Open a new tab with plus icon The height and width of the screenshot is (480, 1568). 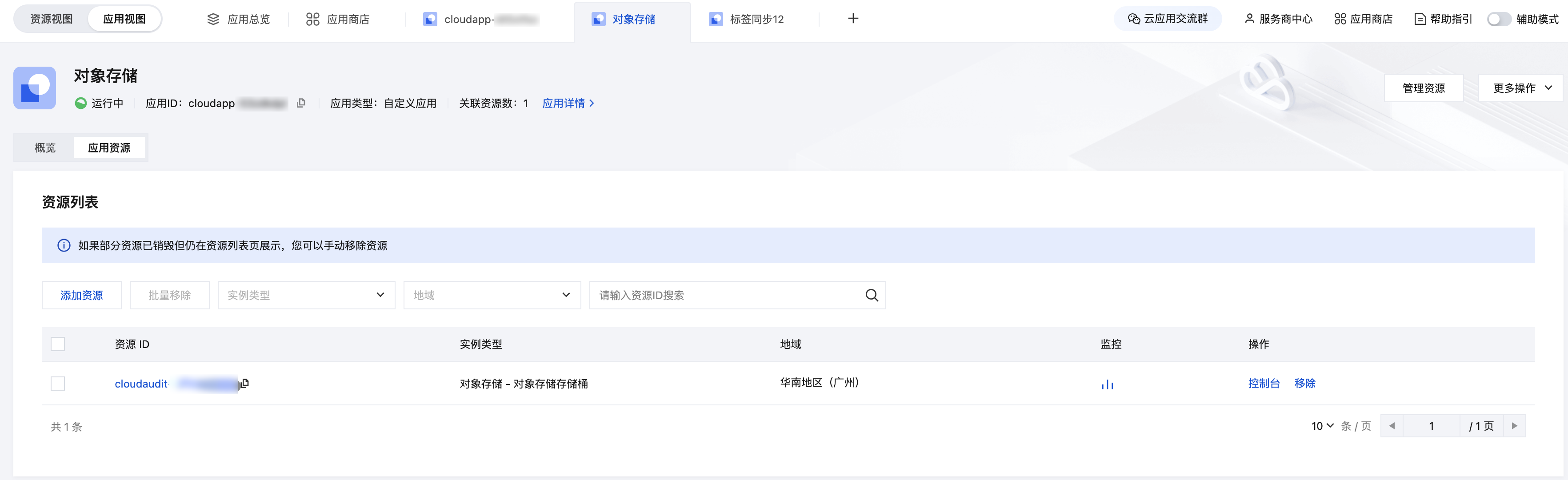(x=853, y=19)
